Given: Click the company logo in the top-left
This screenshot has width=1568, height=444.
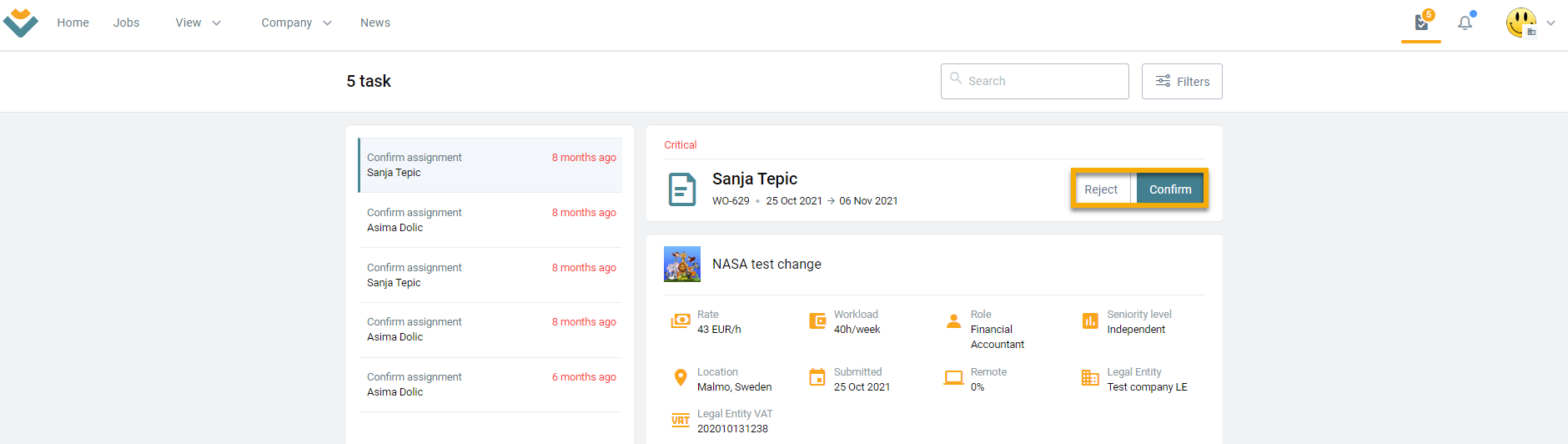Looking at the screenshot, I should [x=21, y=23].
